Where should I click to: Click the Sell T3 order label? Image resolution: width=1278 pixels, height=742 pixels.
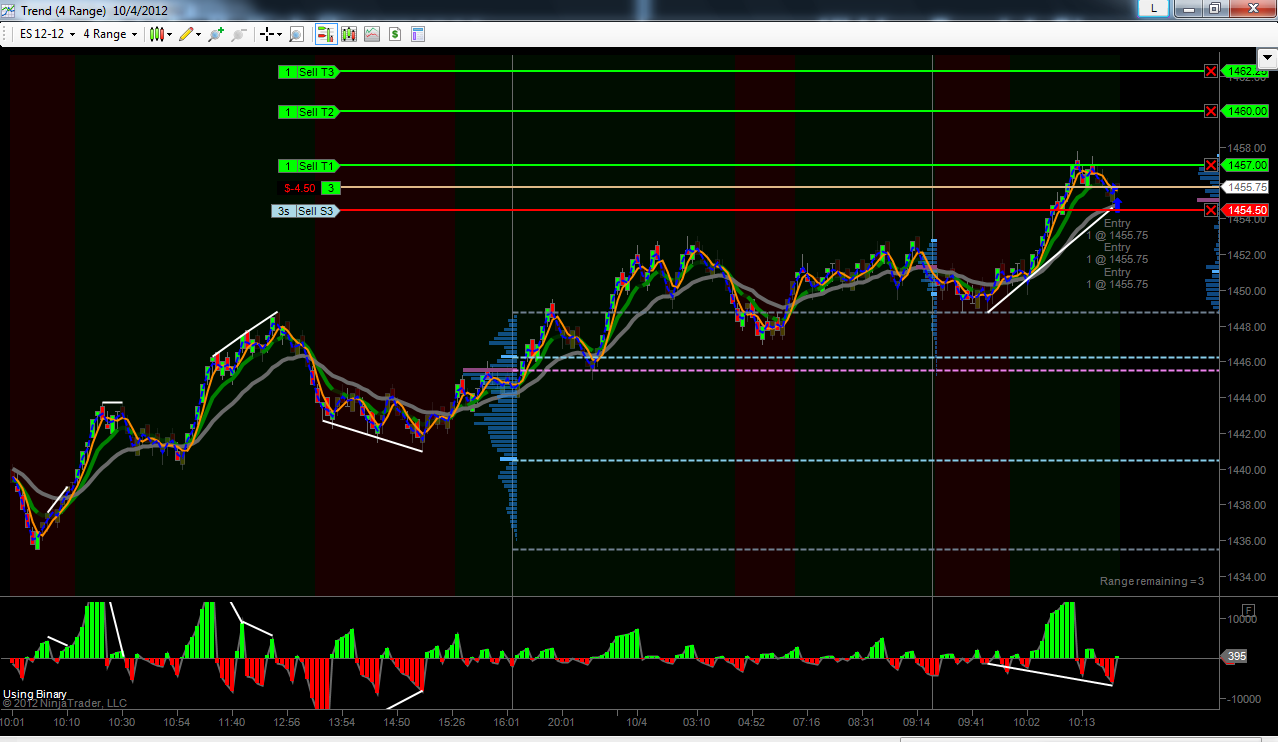(308, 72)
